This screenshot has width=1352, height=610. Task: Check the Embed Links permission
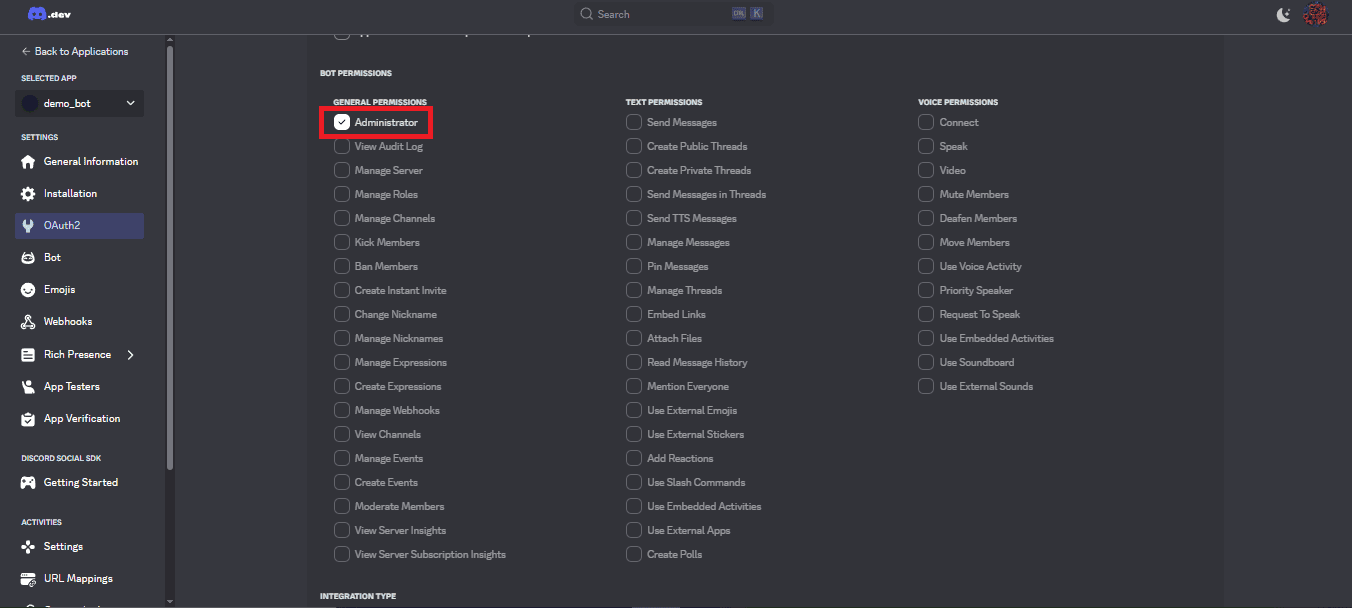tap(634, 314)
